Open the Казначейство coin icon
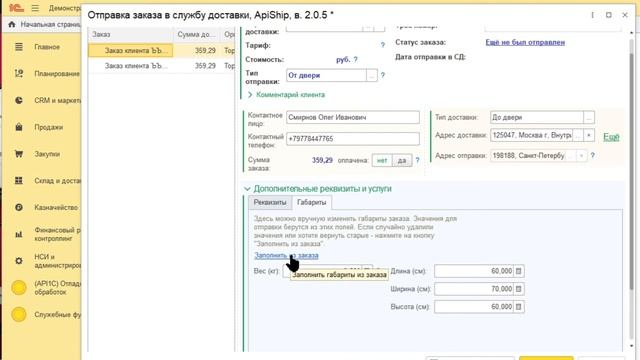The image size is (640, 360). pyautogui.click(x=19, y=207)
